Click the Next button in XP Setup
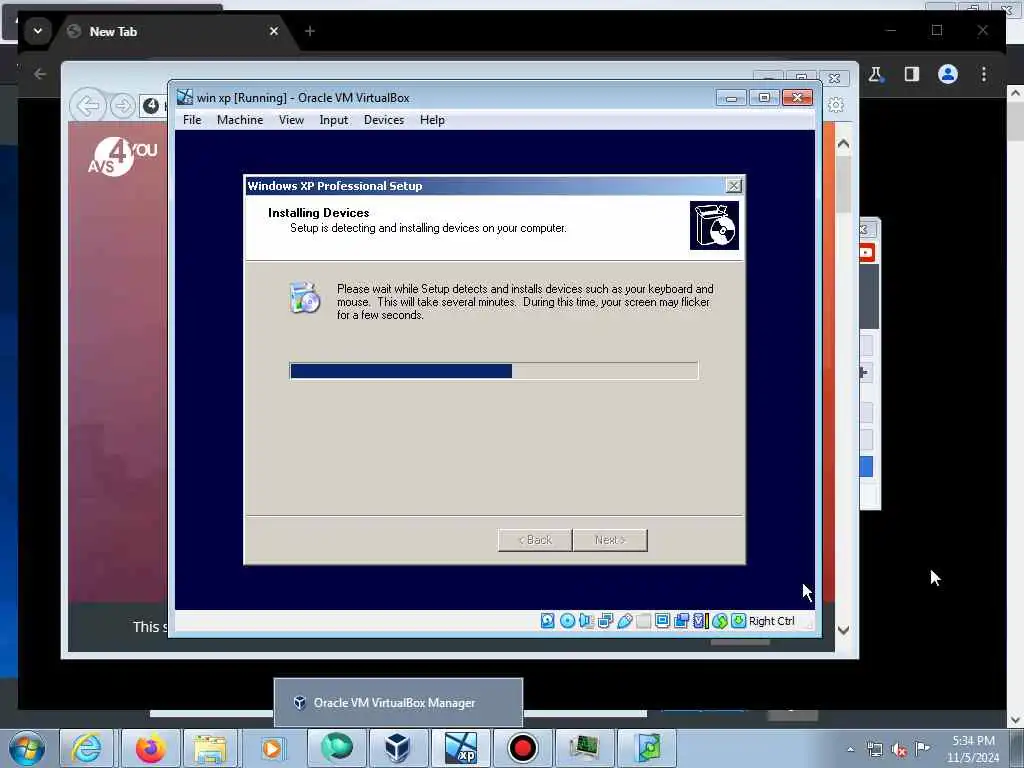The image size is (1024, 768). (x=610, y=540)
